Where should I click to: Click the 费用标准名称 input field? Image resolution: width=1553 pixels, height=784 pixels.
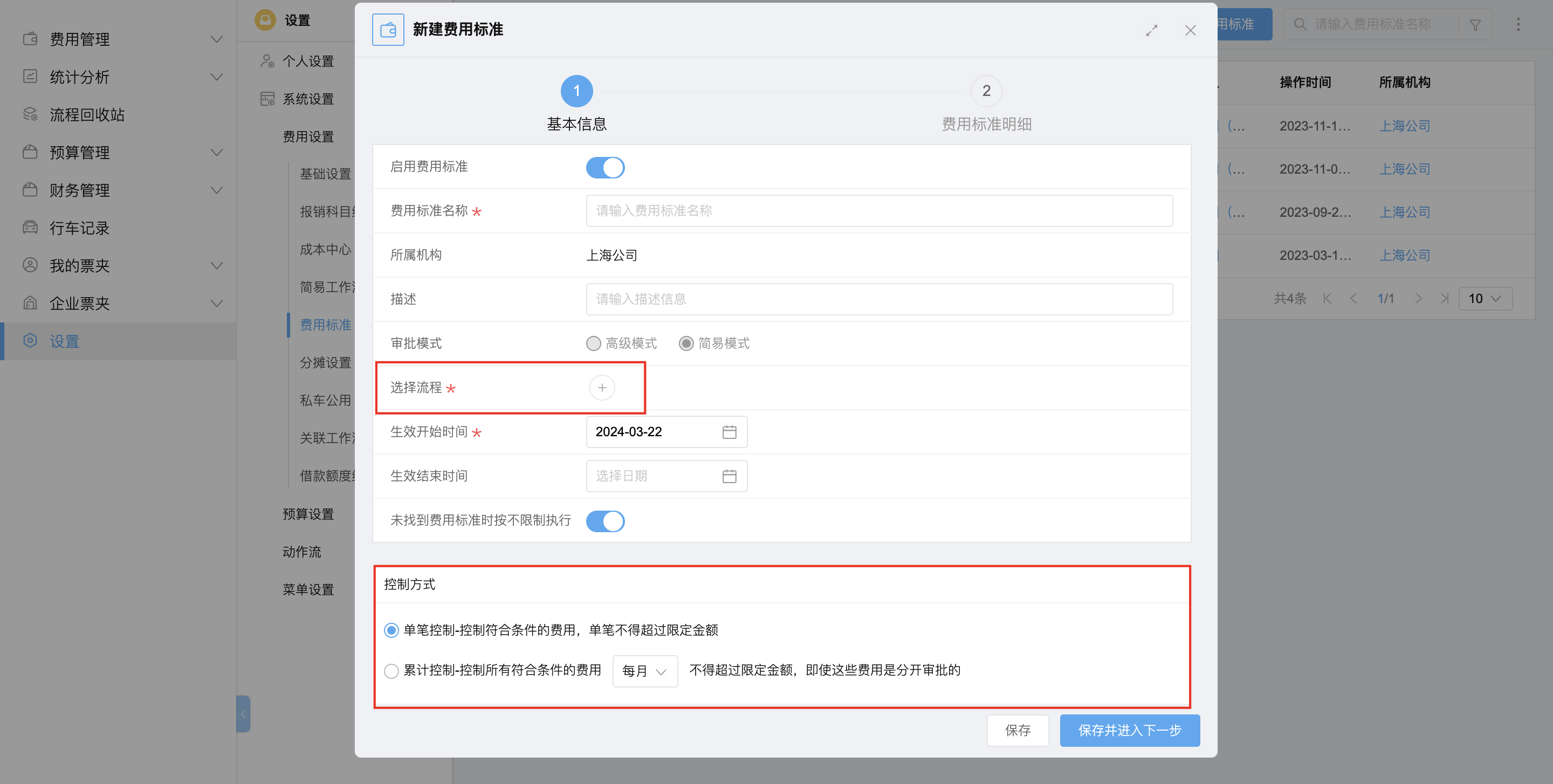coord(879,211)
